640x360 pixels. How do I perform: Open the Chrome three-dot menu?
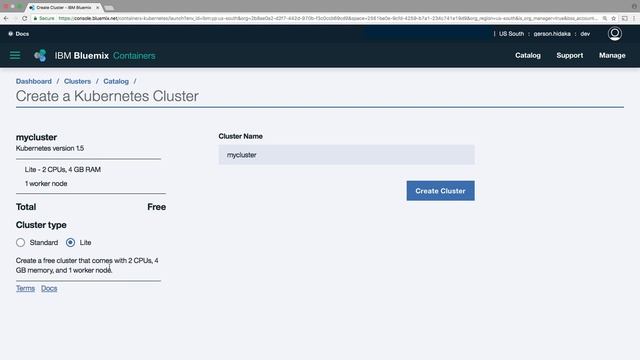pyautogui.click(x=634, y=18)
